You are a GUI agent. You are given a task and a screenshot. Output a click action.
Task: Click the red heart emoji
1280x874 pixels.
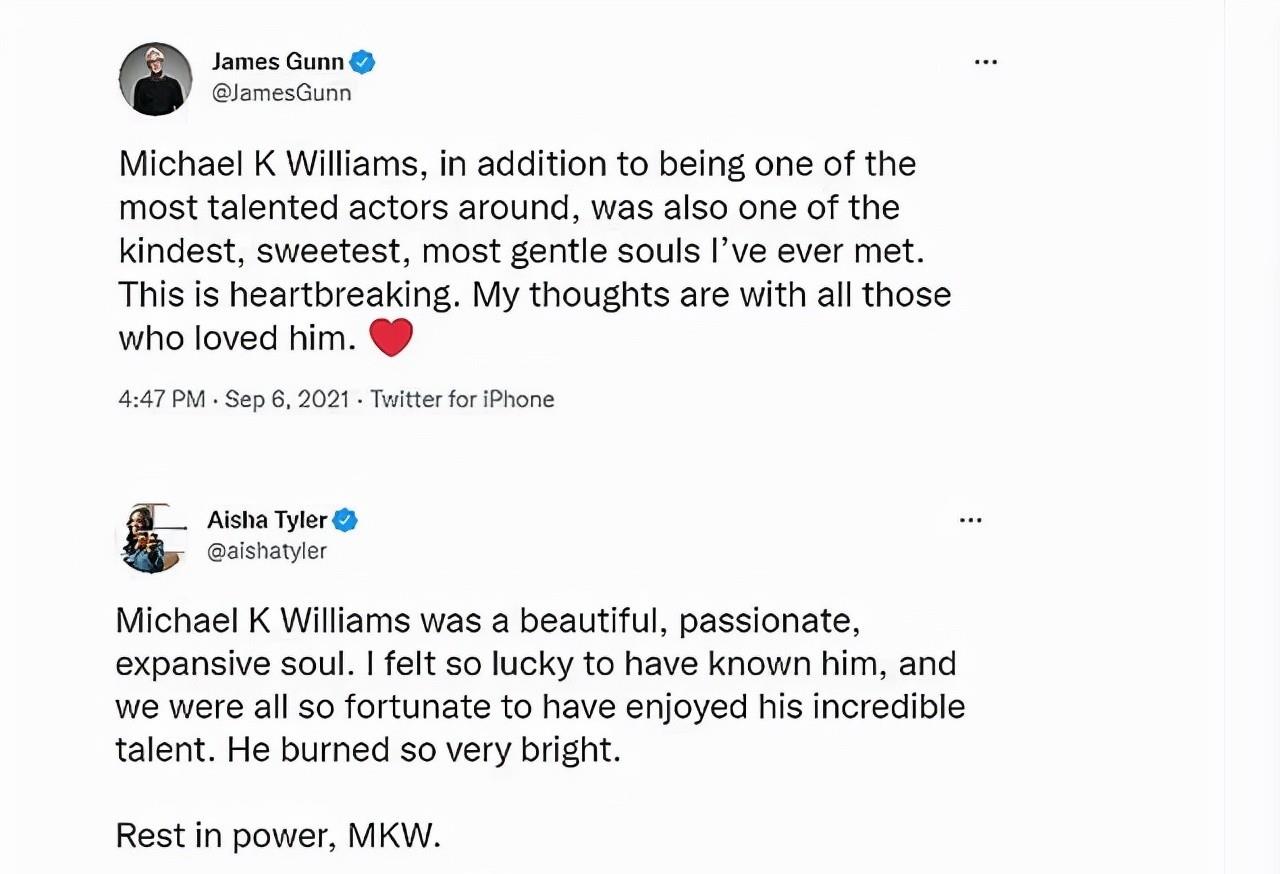click(391, 338)
